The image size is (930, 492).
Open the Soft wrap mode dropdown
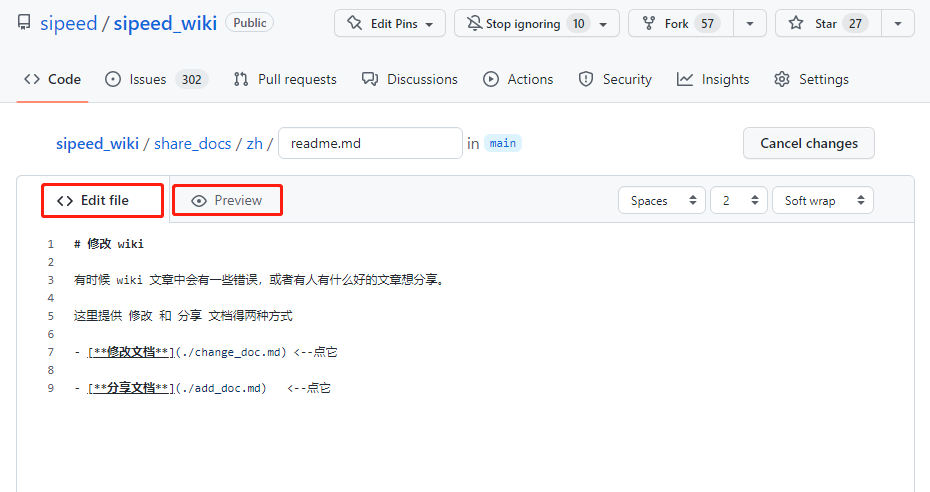tap(823, 200)
